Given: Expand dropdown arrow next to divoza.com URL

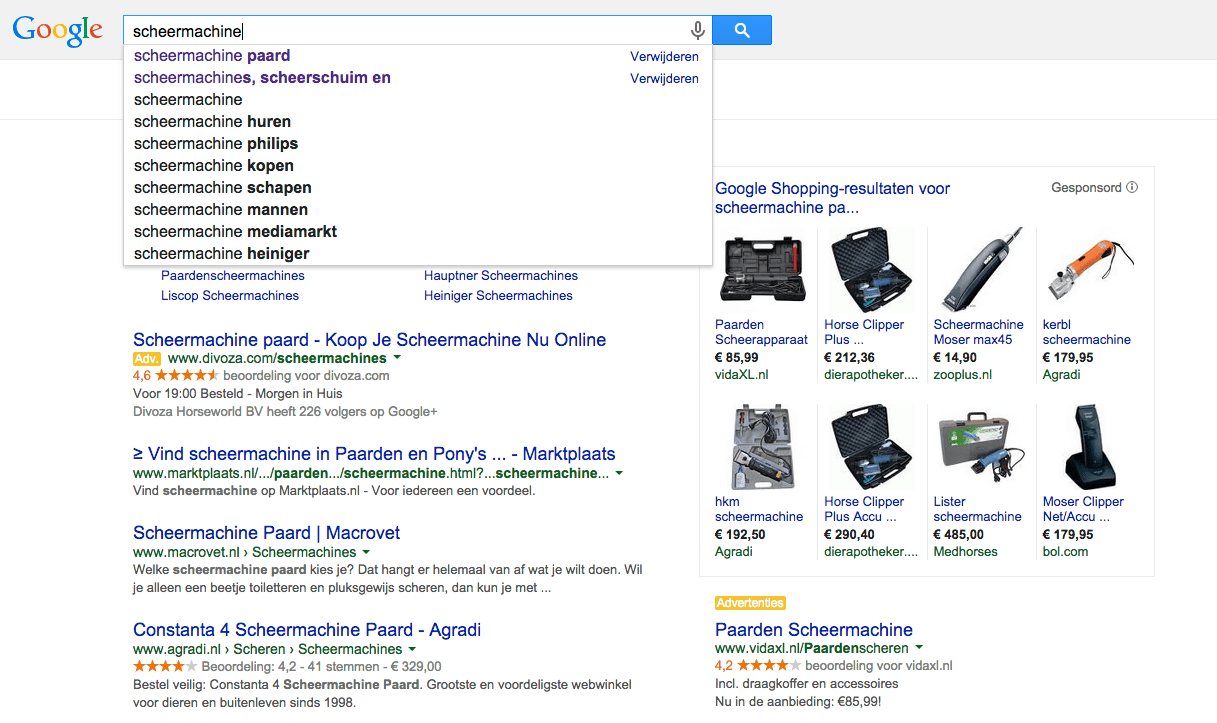Looking at the screenshot, I should (x=397, y=358).
